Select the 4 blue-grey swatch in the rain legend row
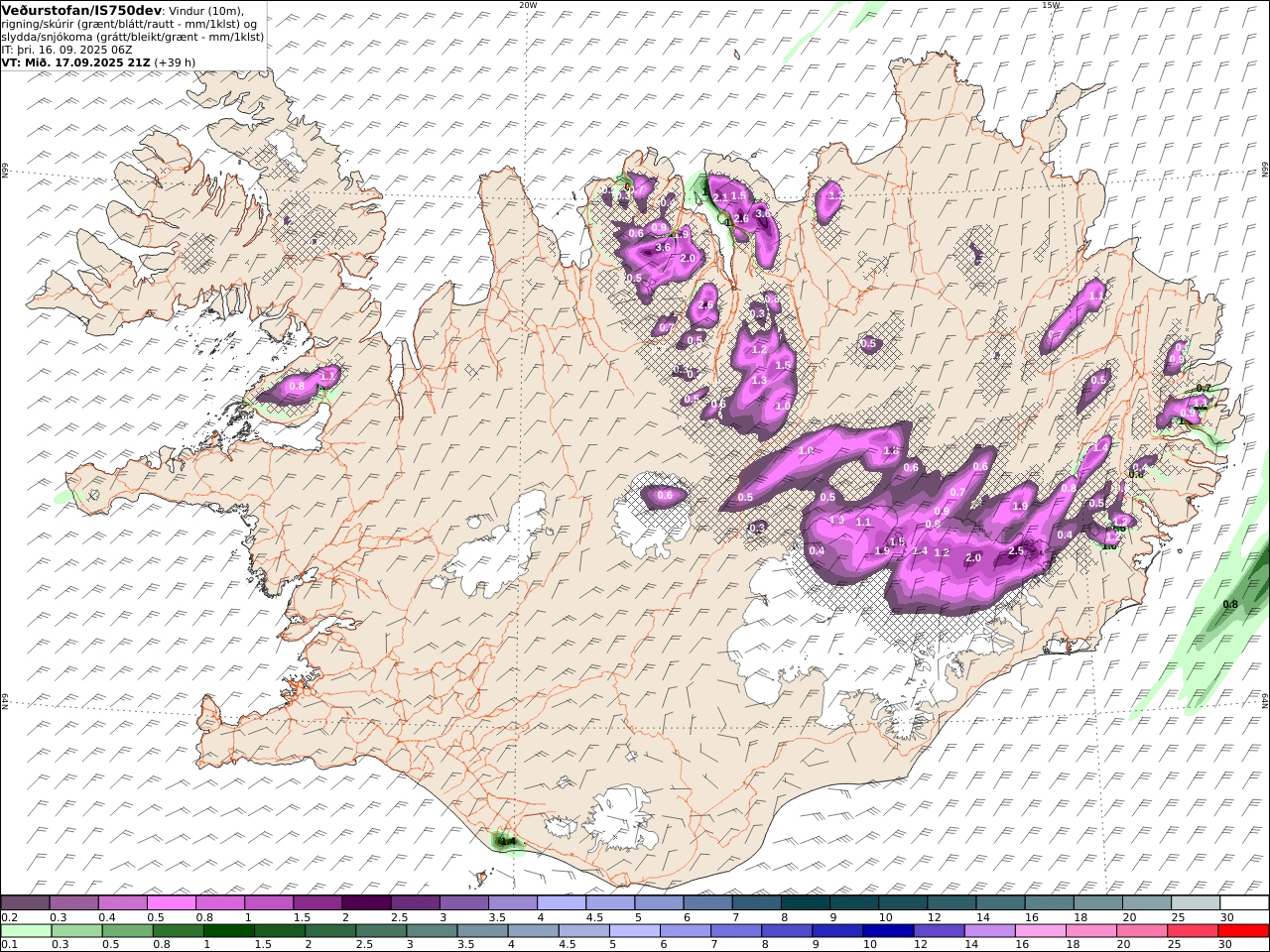Screen dimensions: 1270x952 tap(533, 930)
